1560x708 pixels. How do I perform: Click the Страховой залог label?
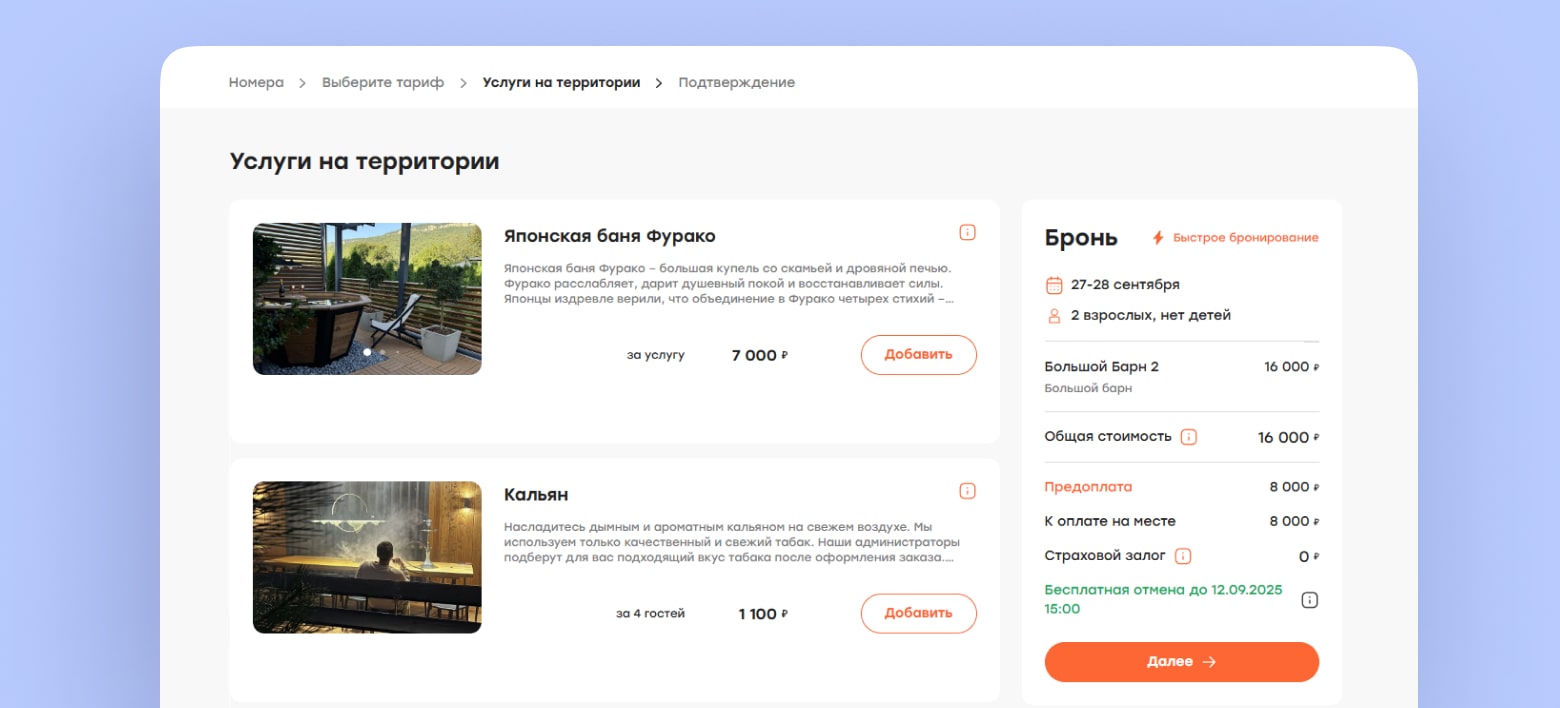(x=1105, y=556)
